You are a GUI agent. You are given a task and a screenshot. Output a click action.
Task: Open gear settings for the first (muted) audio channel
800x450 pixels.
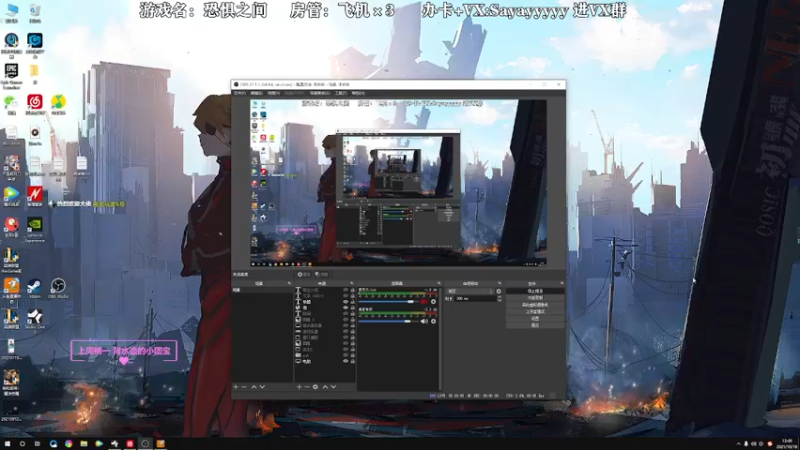433,302
